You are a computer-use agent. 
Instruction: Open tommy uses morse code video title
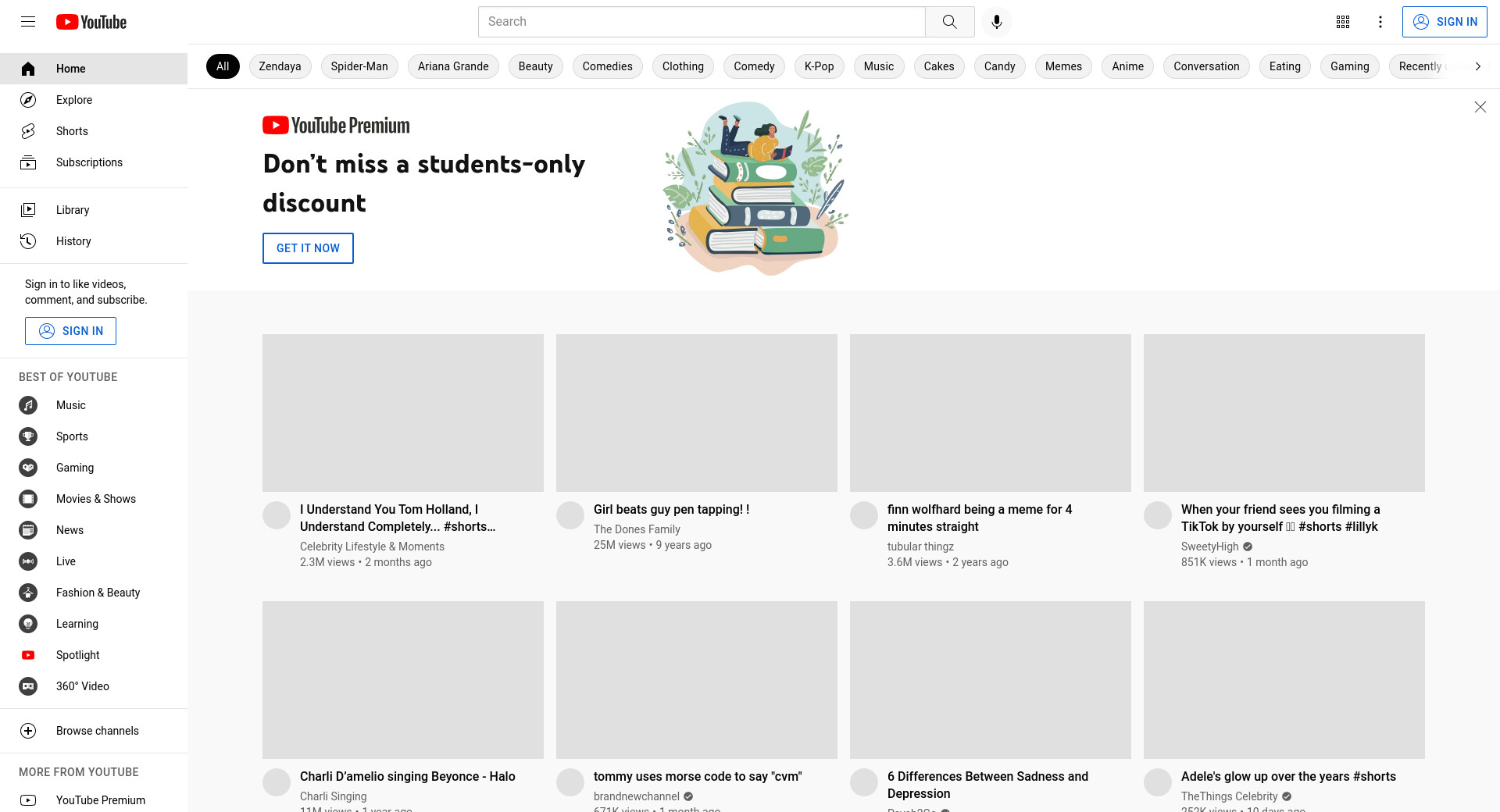pos(698,776)
